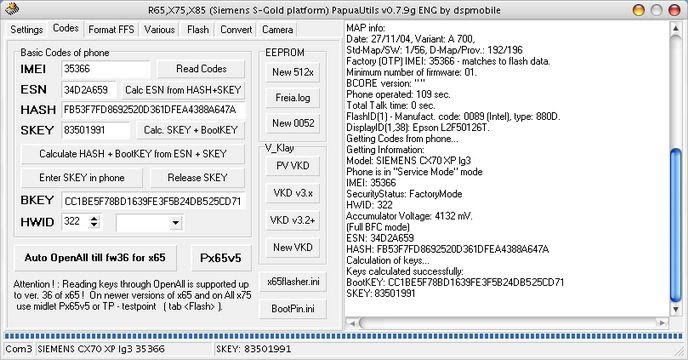Go to the Various tab
Screen dimensions: 688x360
[x=159, y=29]
